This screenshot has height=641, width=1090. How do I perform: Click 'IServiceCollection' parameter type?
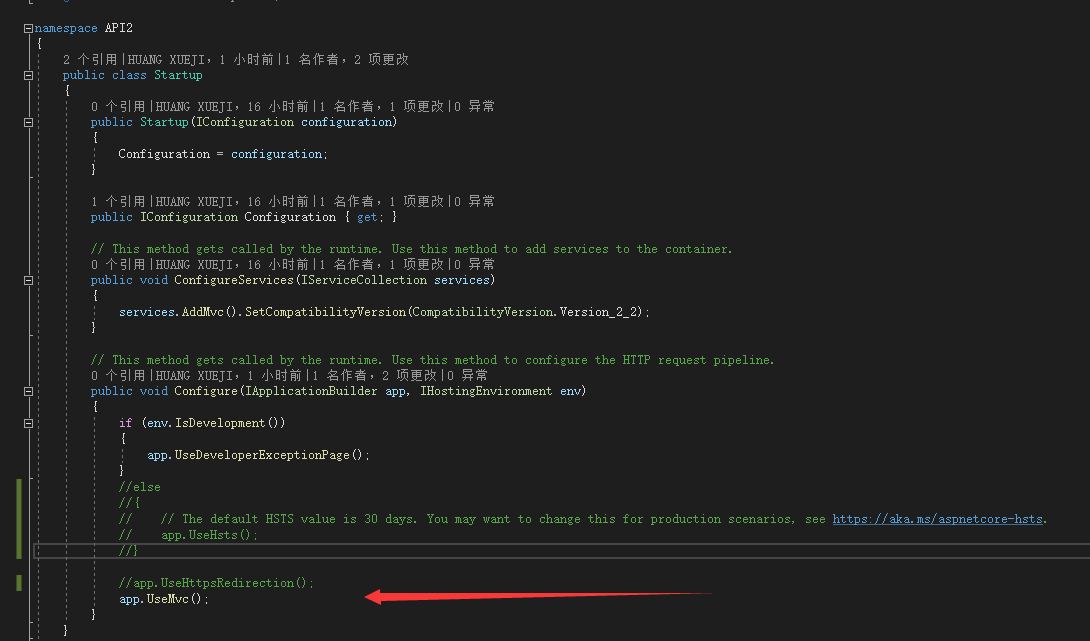(364, 280)
